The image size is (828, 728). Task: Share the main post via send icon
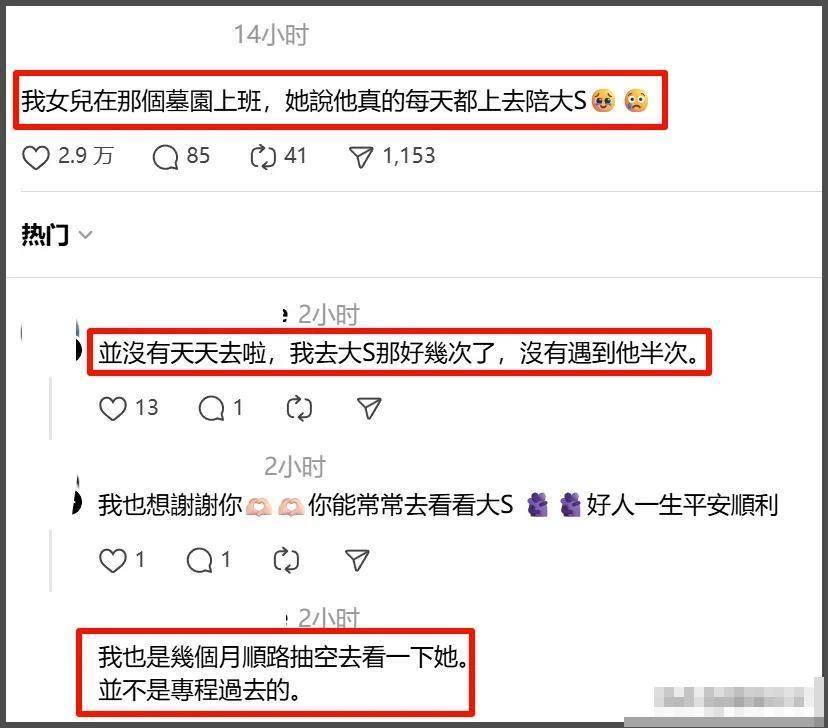point(361,157)
